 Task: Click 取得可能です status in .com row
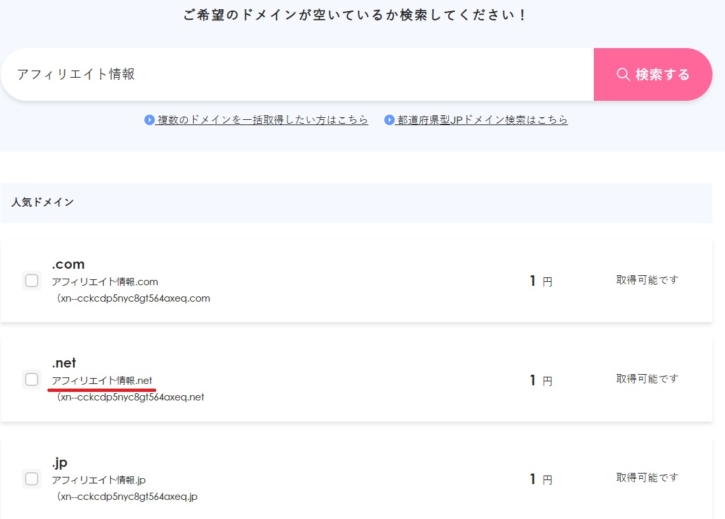pyautogui.click(x=647, y=280)
